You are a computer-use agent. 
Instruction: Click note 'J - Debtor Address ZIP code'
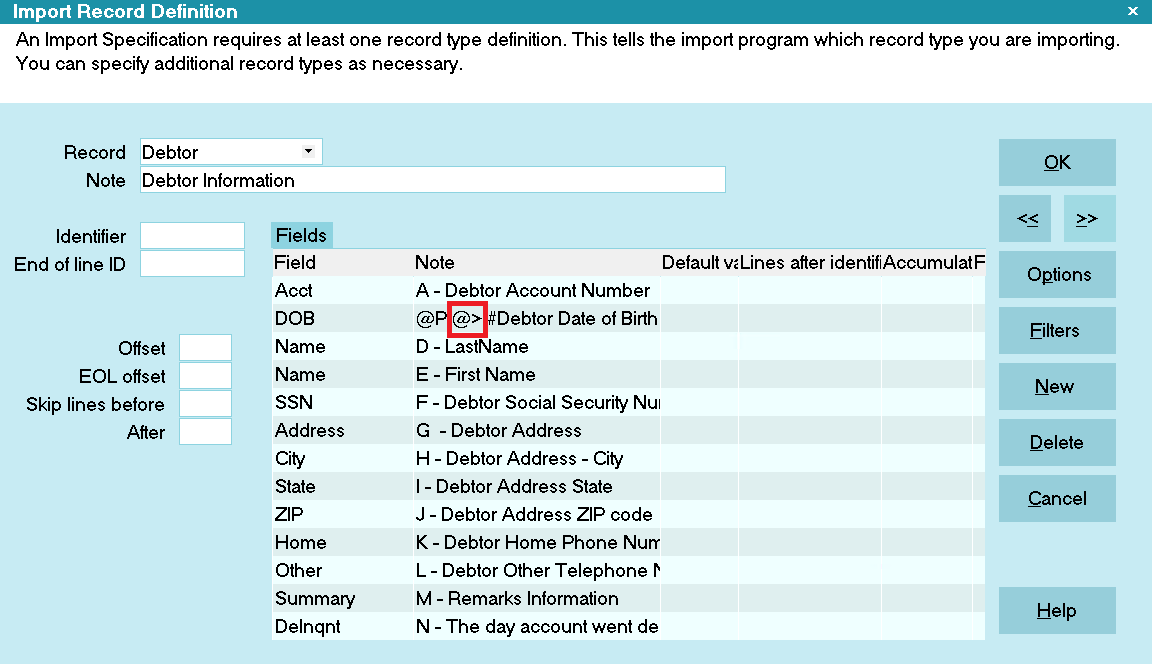pyautogui.click(x=536, y=514)
